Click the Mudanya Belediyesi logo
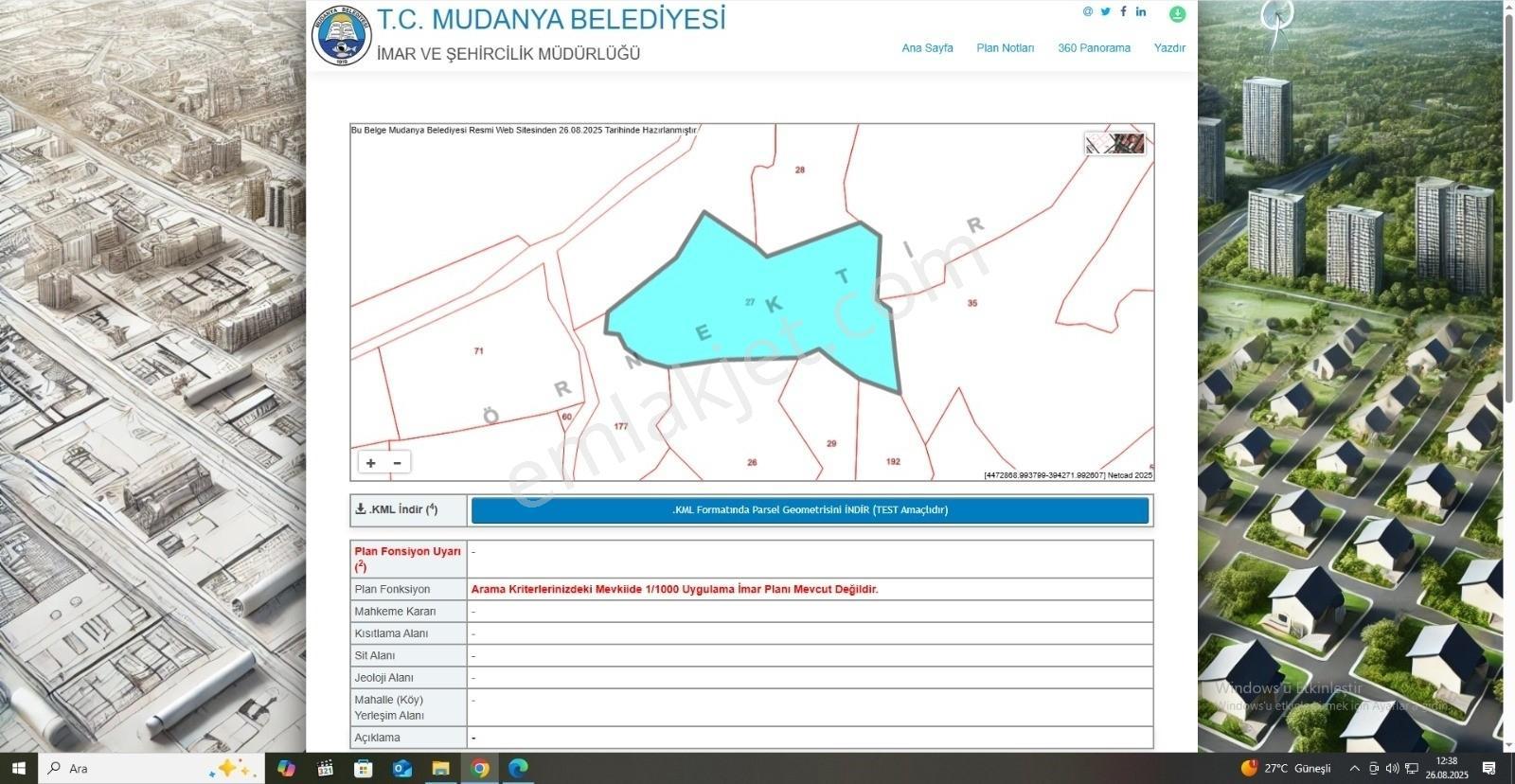 coord(342,35)
